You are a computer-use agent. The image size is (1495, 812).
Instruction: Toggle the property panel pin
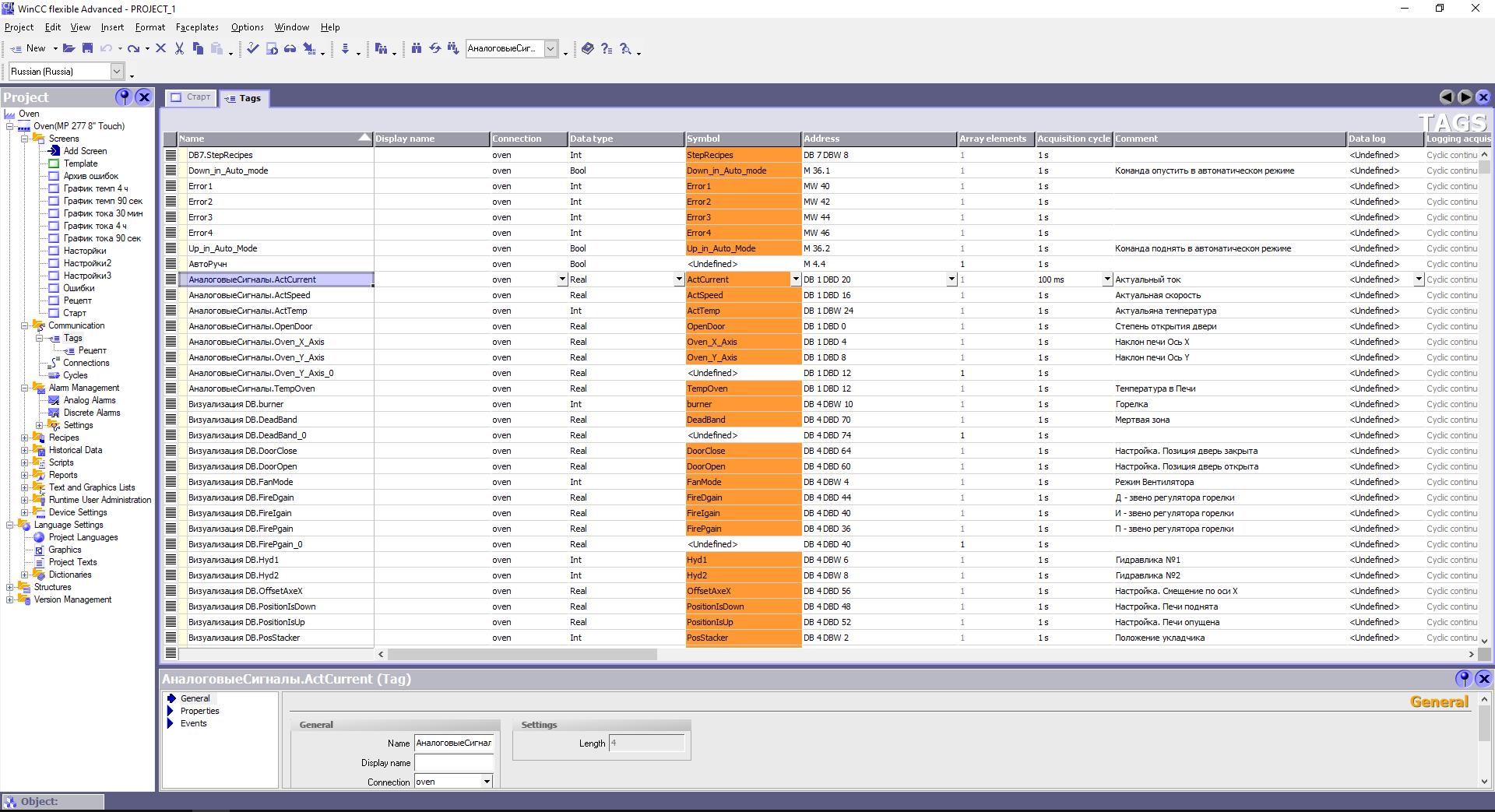pyautogui.click(x=1463, y=678)
